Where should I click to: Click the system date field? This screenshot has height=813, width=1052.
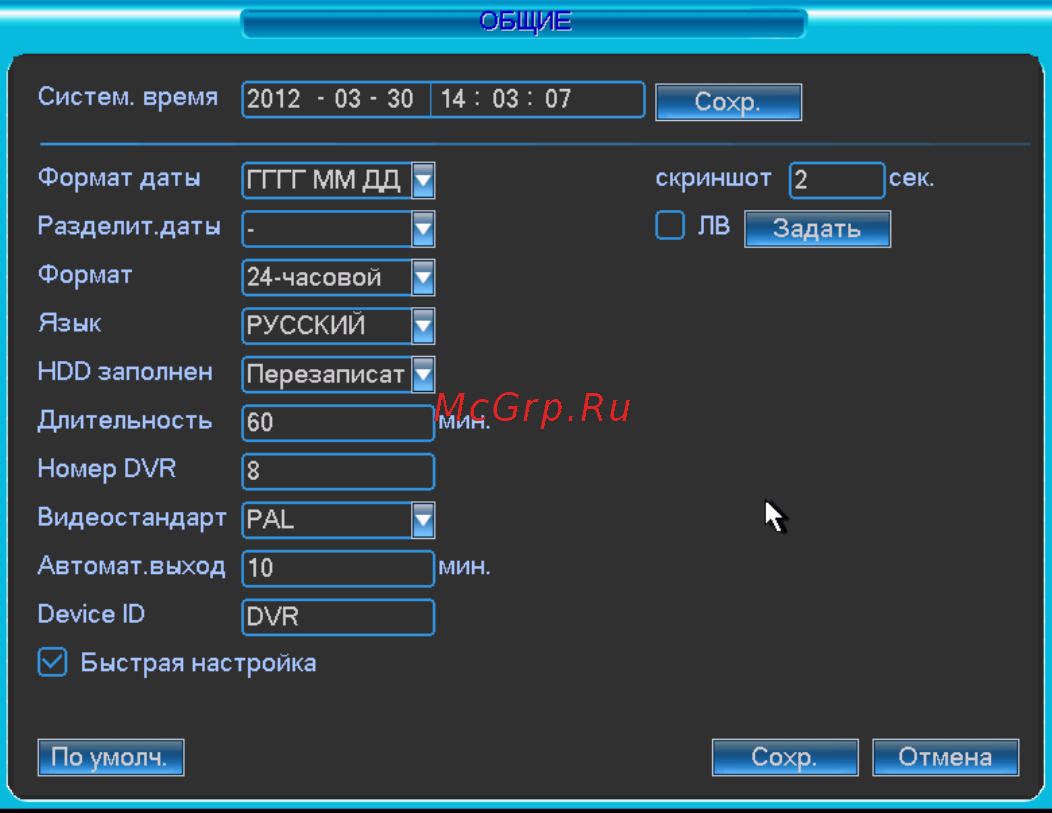(335, 100)
